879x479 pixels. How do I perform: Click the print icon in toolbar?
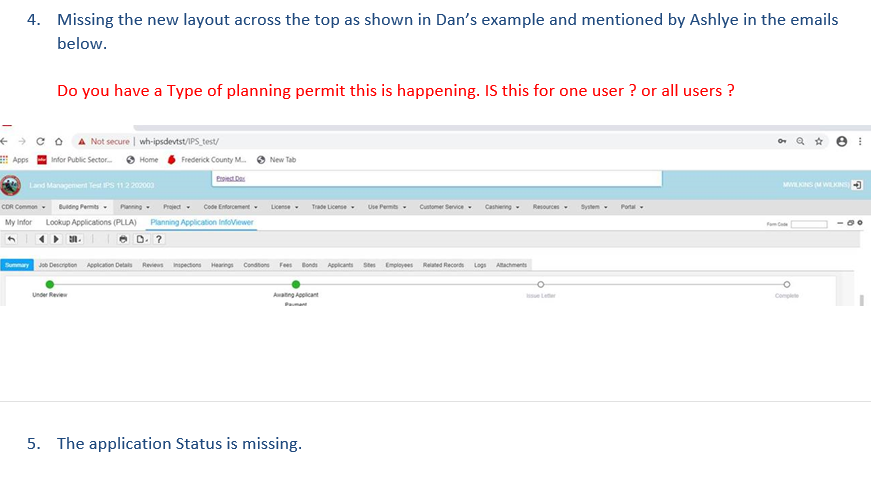click(123, 239)
